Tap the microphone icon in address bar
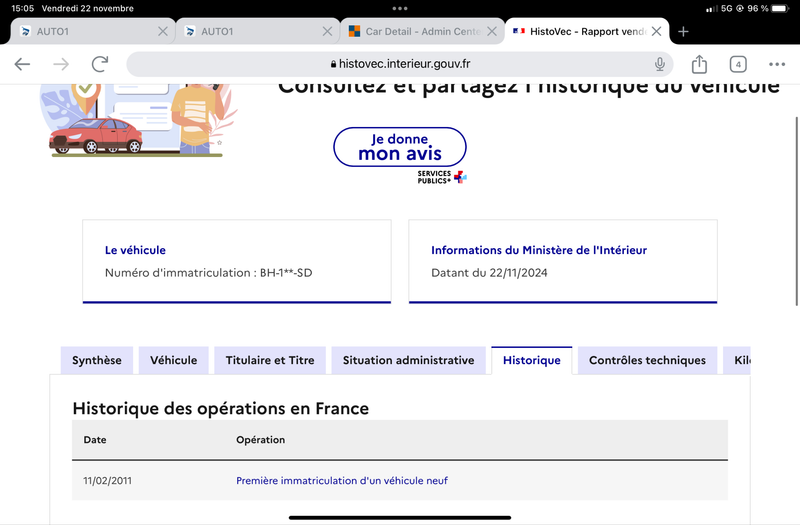 660,64
